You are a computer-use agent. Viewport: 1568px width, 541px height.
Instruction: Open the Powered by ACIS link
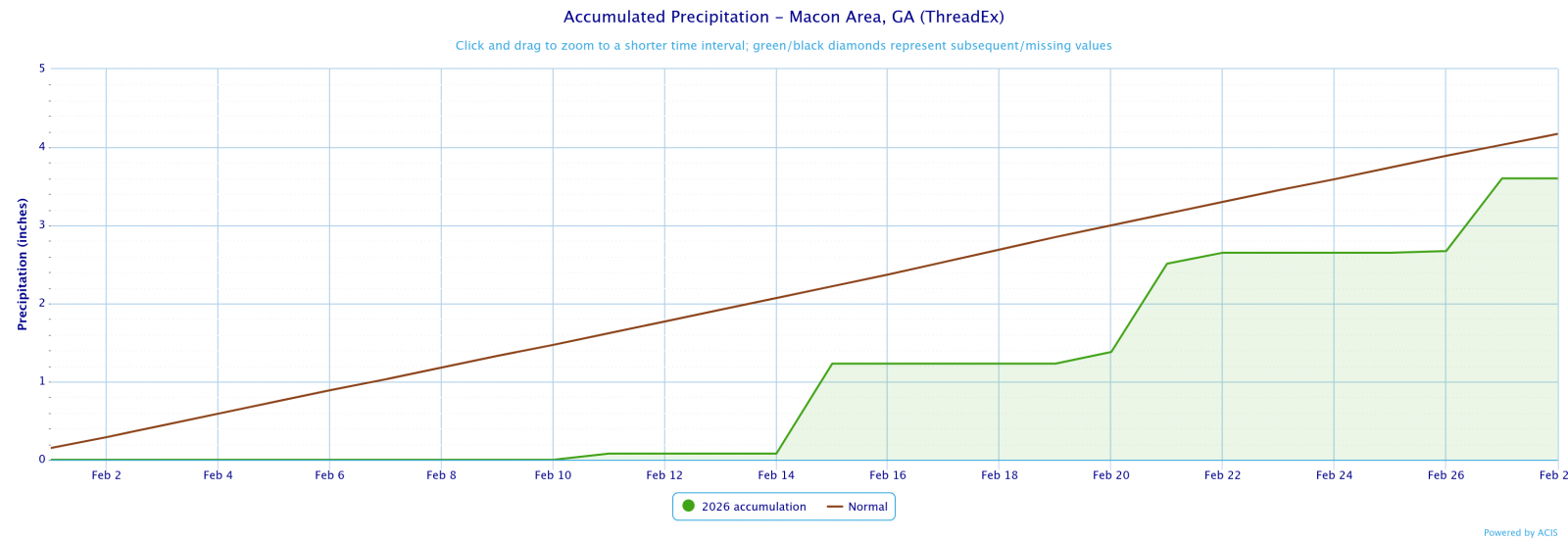[x=1520, y=533]
